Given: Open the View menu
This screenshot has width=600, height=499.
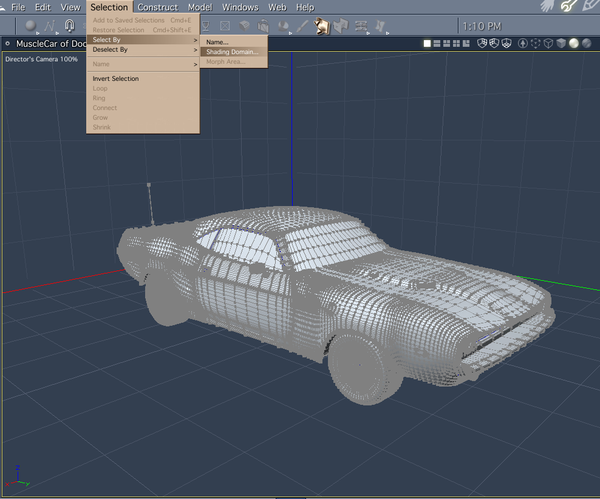Looking at the screenshot, I should [x=70, y=7].
